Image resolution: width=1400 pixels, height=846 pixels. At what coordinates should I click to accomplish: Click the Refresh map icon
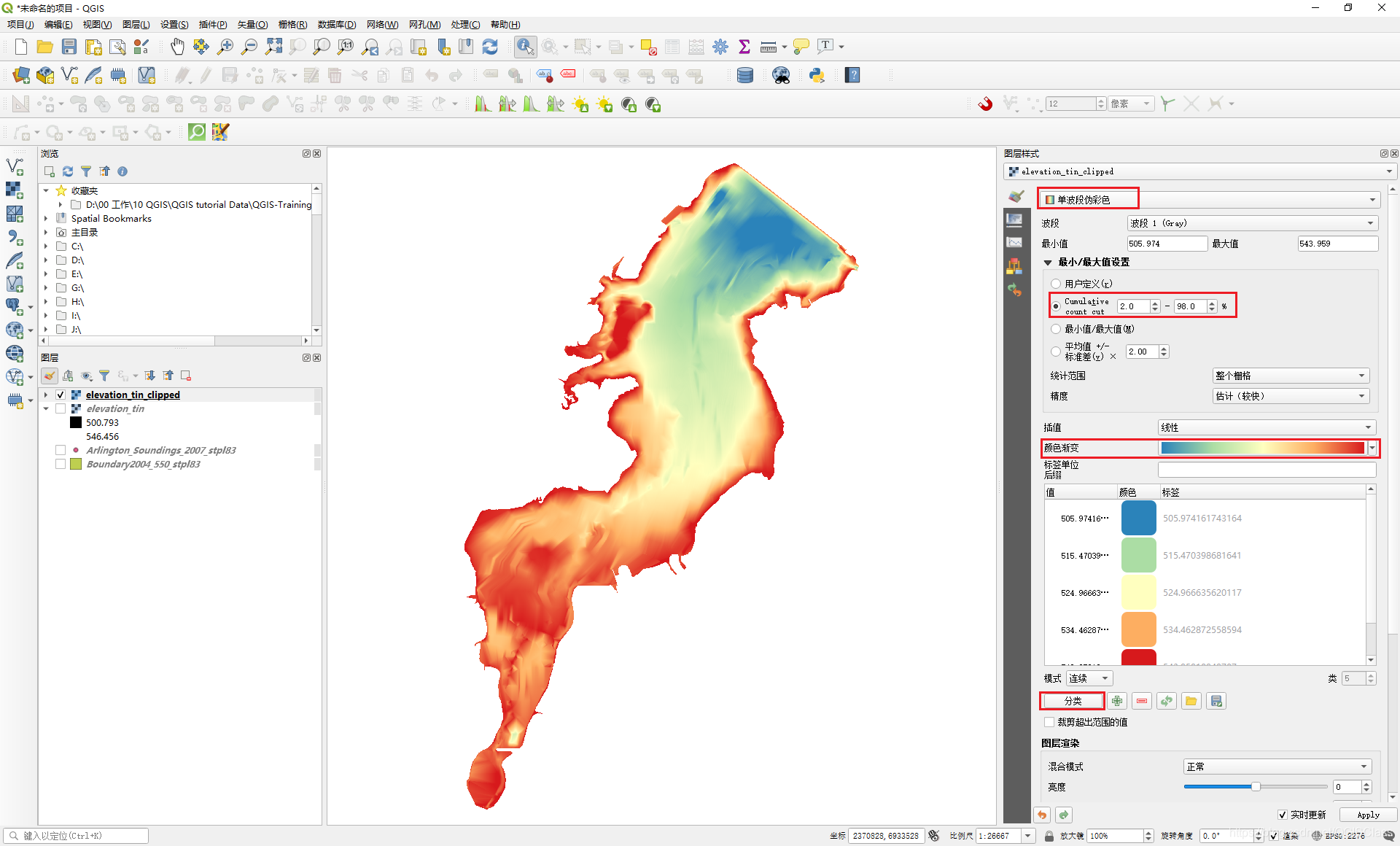490,47
